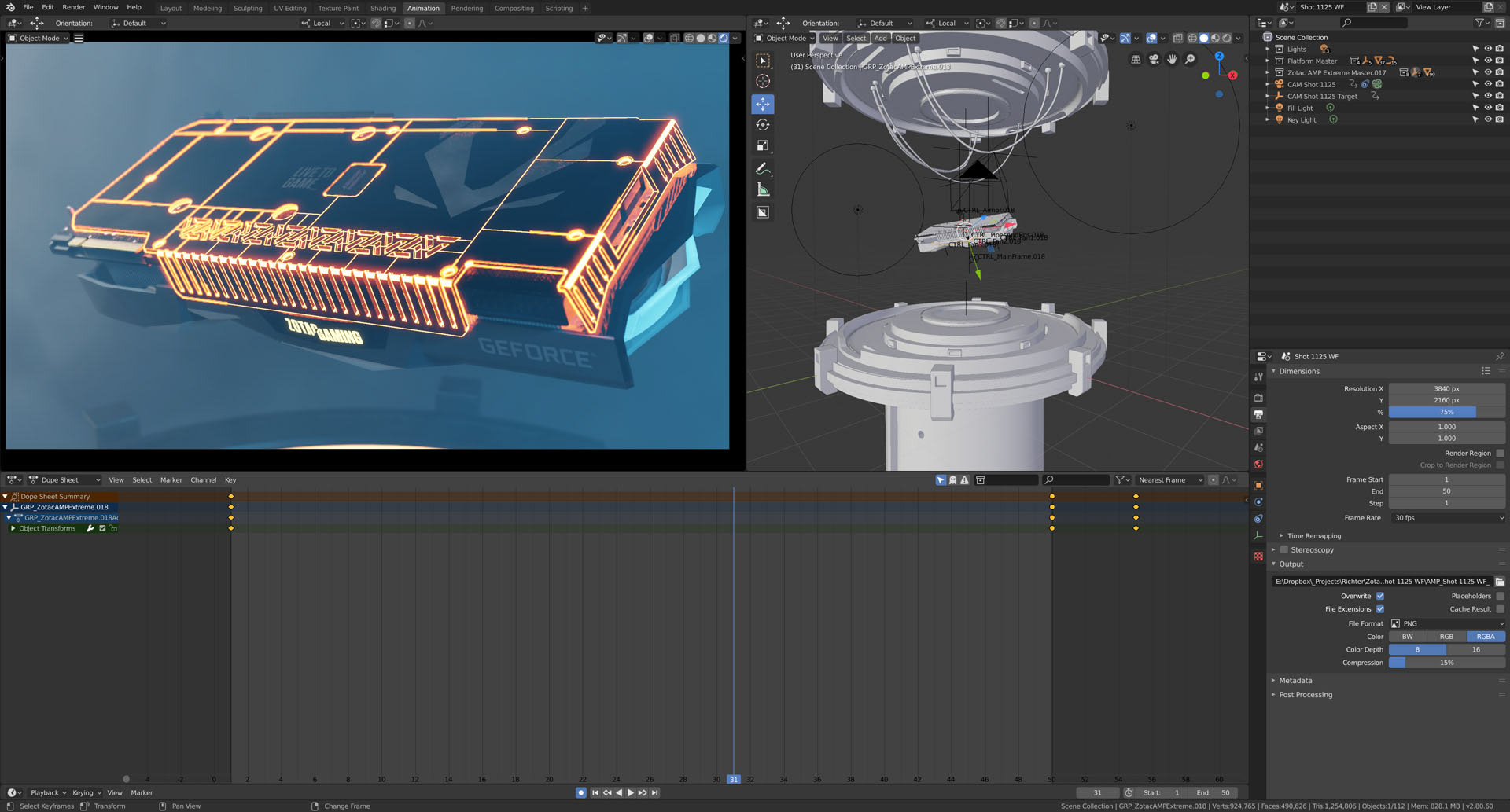Enable the Cache Result checkbox
The width and height of the screenshot is (1510, 812).
(1500, 609)
